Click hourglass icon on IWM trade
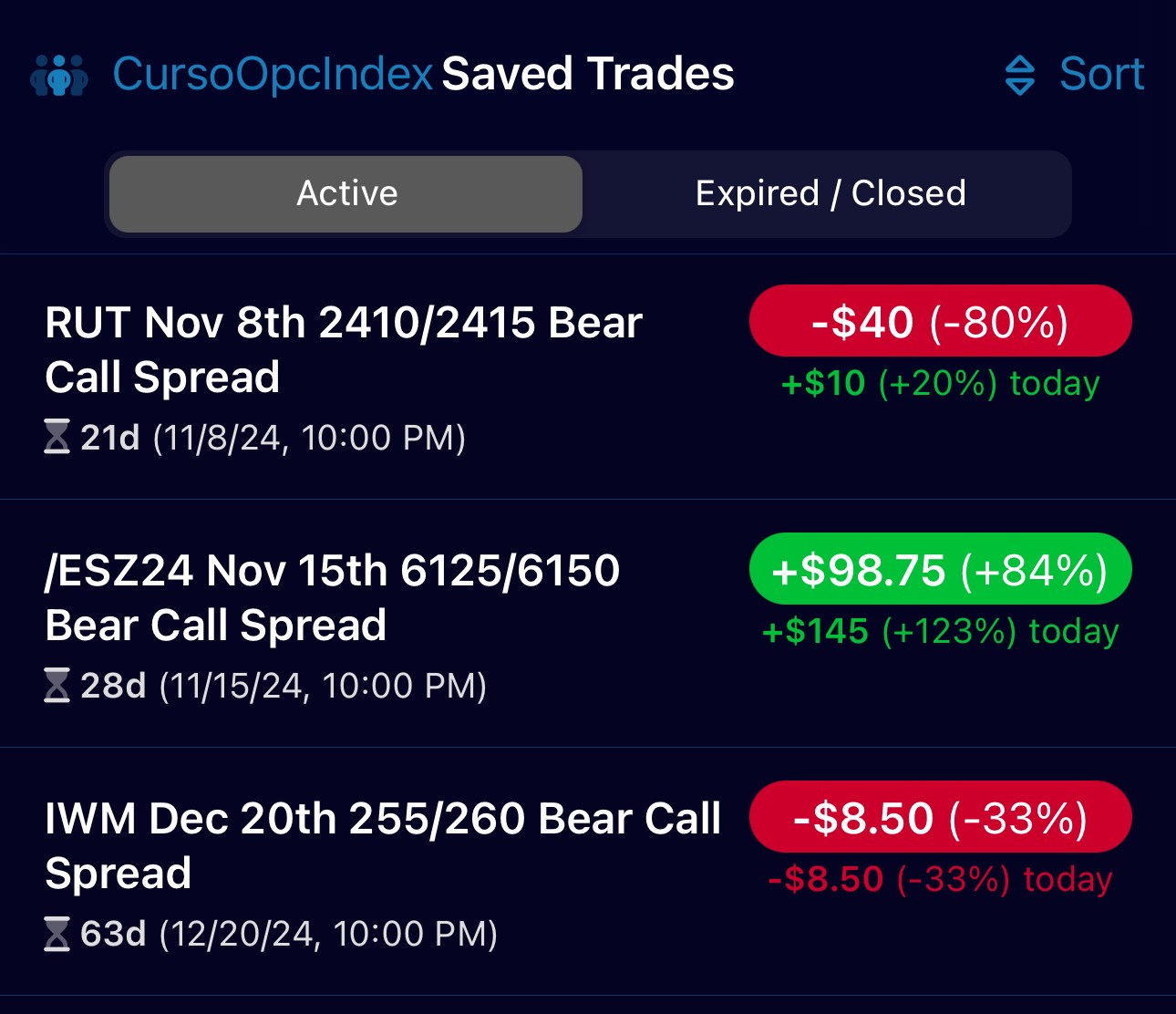Image resolution: width=1176 pixels, height=1014 pixels. click(x=57, y=934)
